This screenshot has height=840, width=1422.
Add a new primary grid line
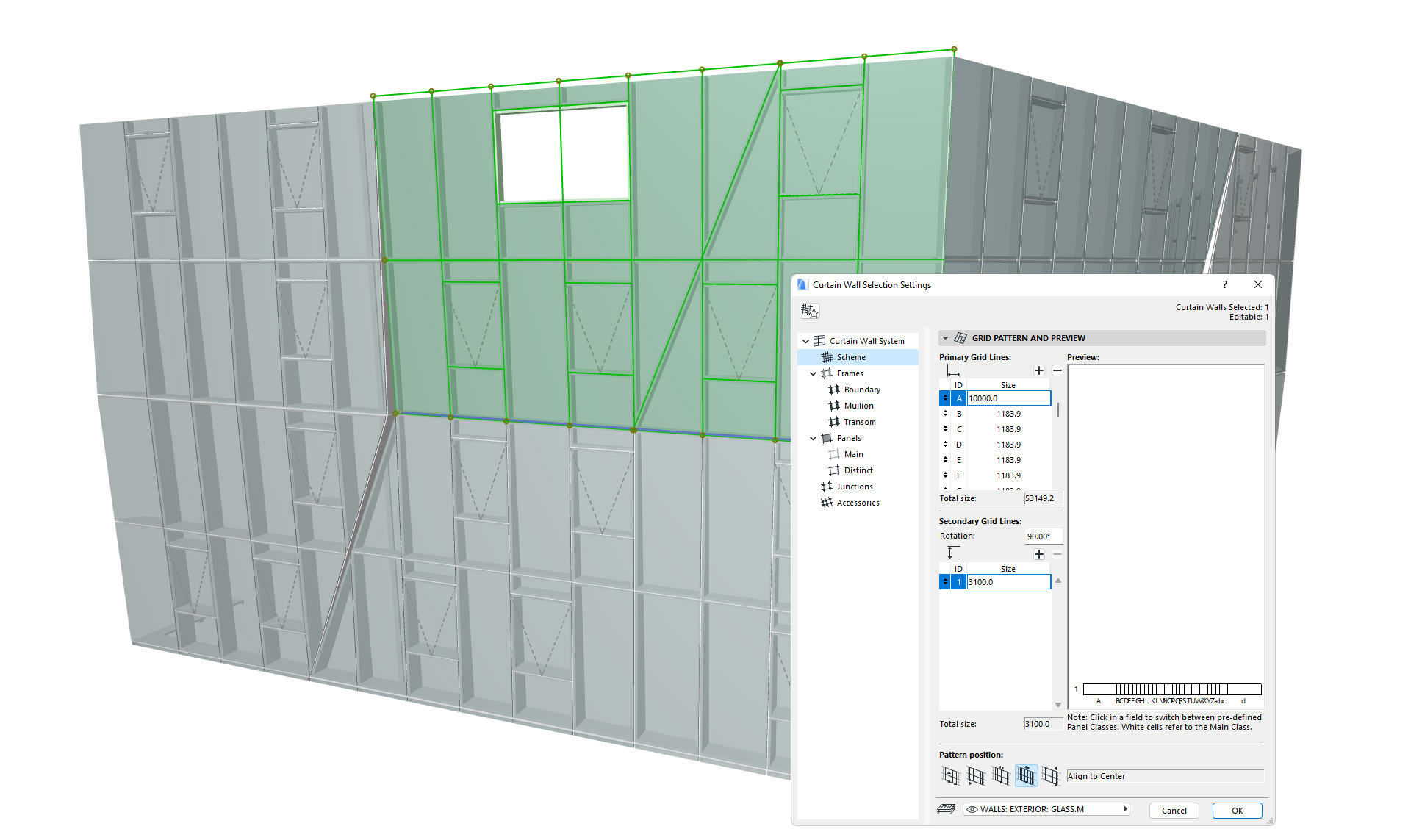1039,370
